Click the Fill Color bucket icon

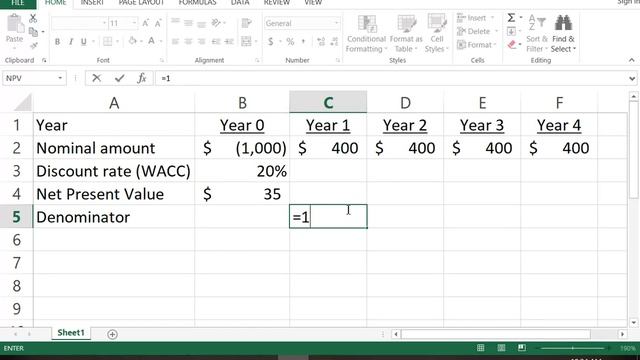coord(132,41)
